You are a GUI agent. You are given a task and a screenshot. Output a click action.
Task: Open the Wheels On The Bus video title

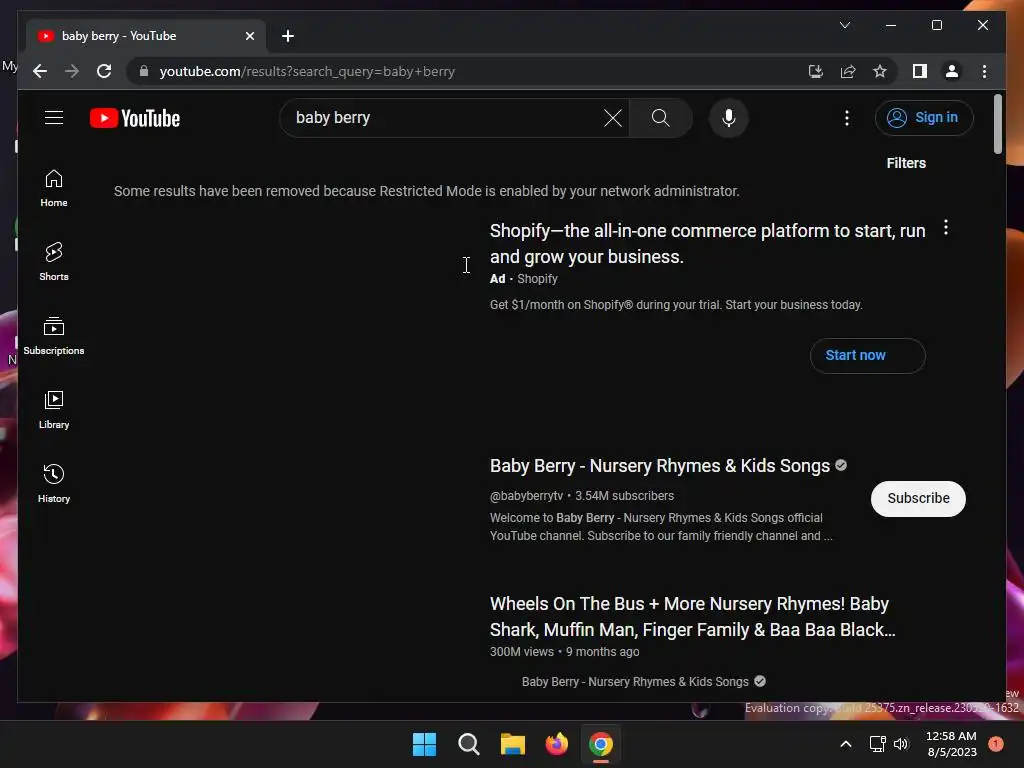pyautogui.click(x=692, y=616)
